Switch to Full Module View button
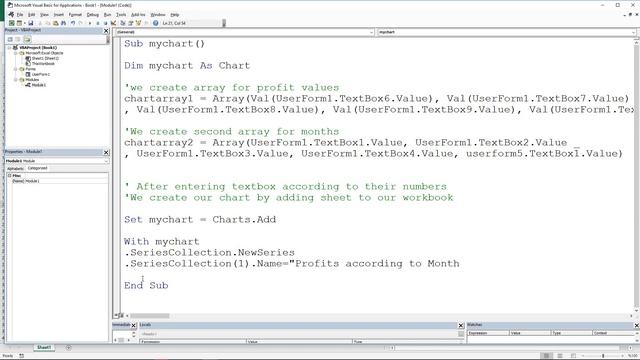The height and width of the screenshot is (360, 640). [x=122, y=315]
